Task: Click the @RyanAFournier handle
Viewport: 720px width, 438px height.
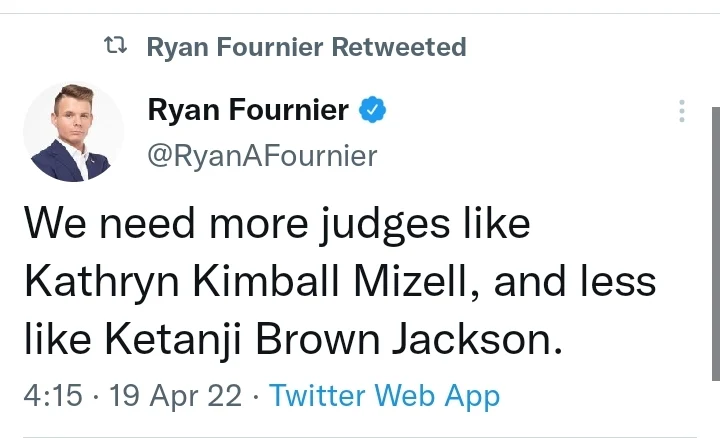Action: coord(263,155)
